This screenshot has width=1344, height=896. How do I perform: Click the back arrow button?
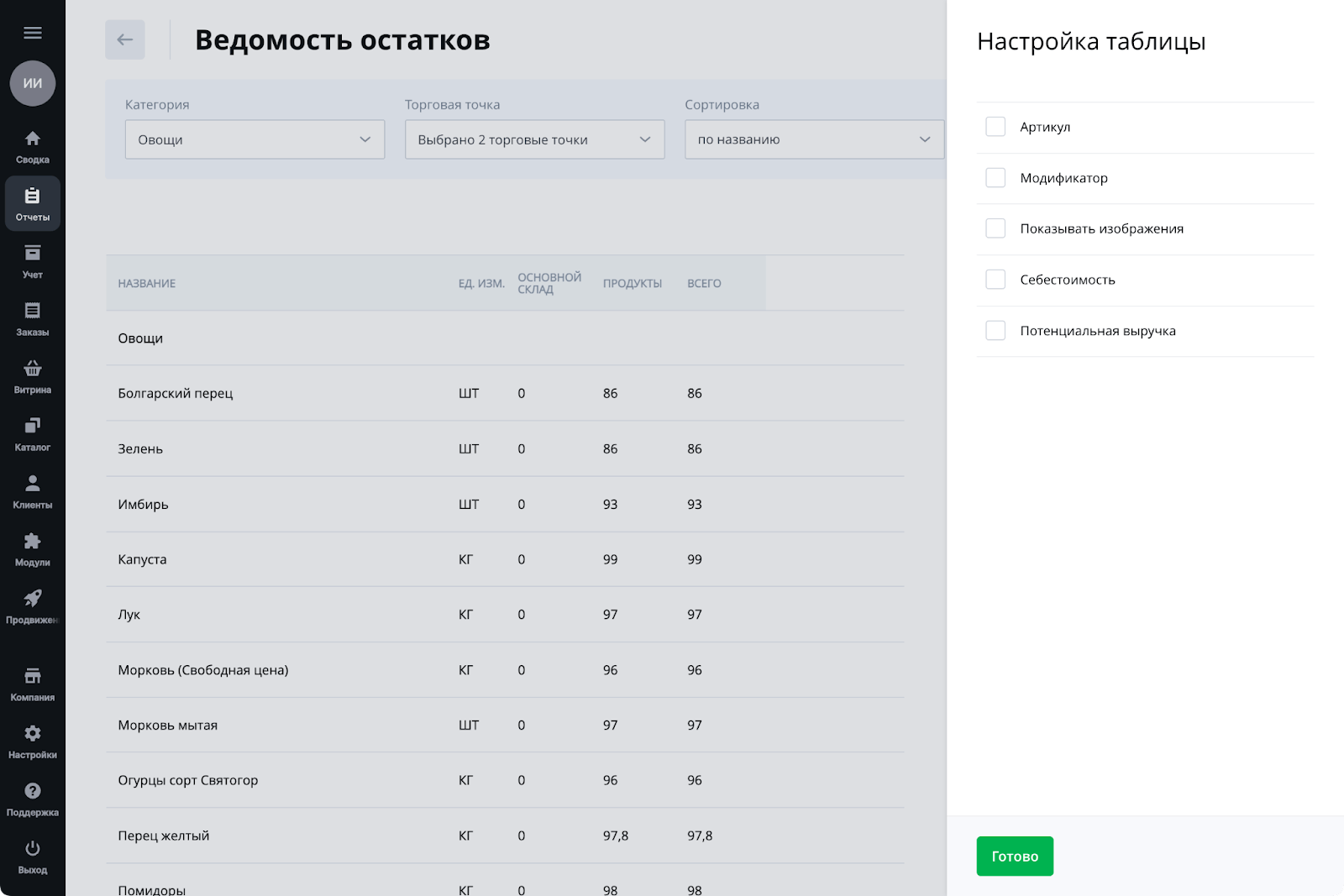point(125,39)
